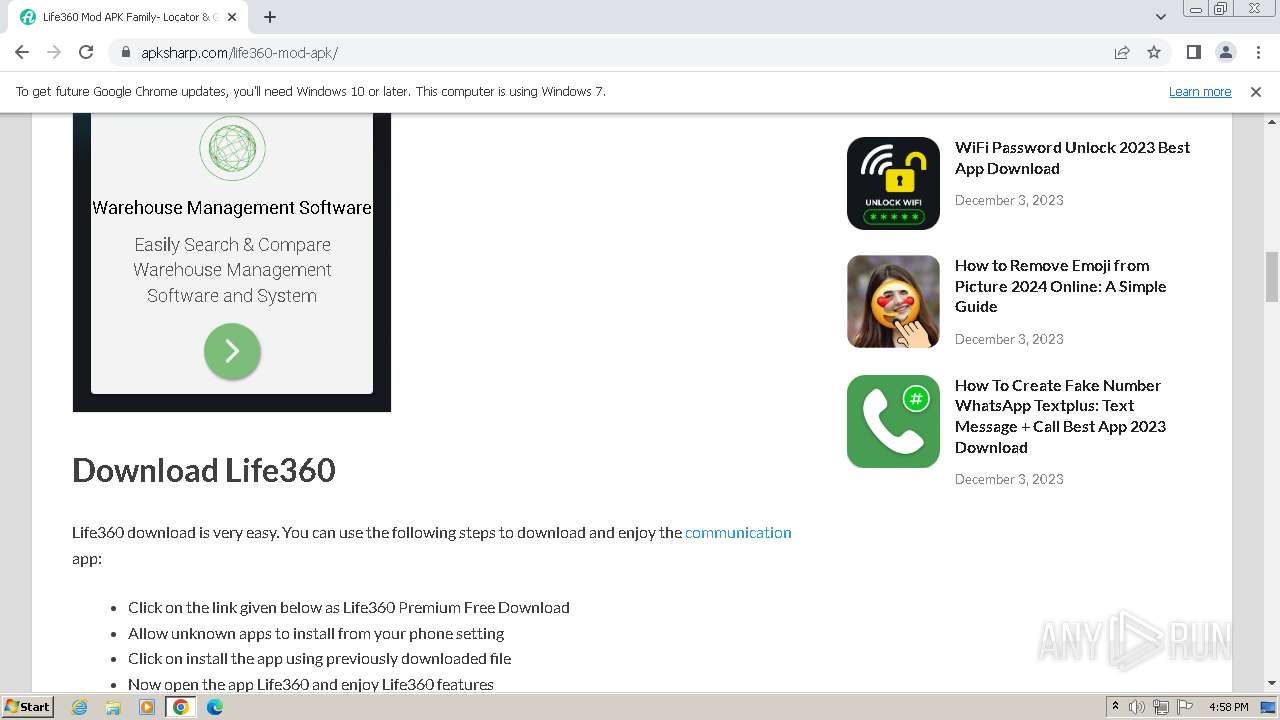The width and height of the screenshot is (1280, 720).
Task: Open the Action Center flag tray icon
Action: click(x=1185, y=707)
